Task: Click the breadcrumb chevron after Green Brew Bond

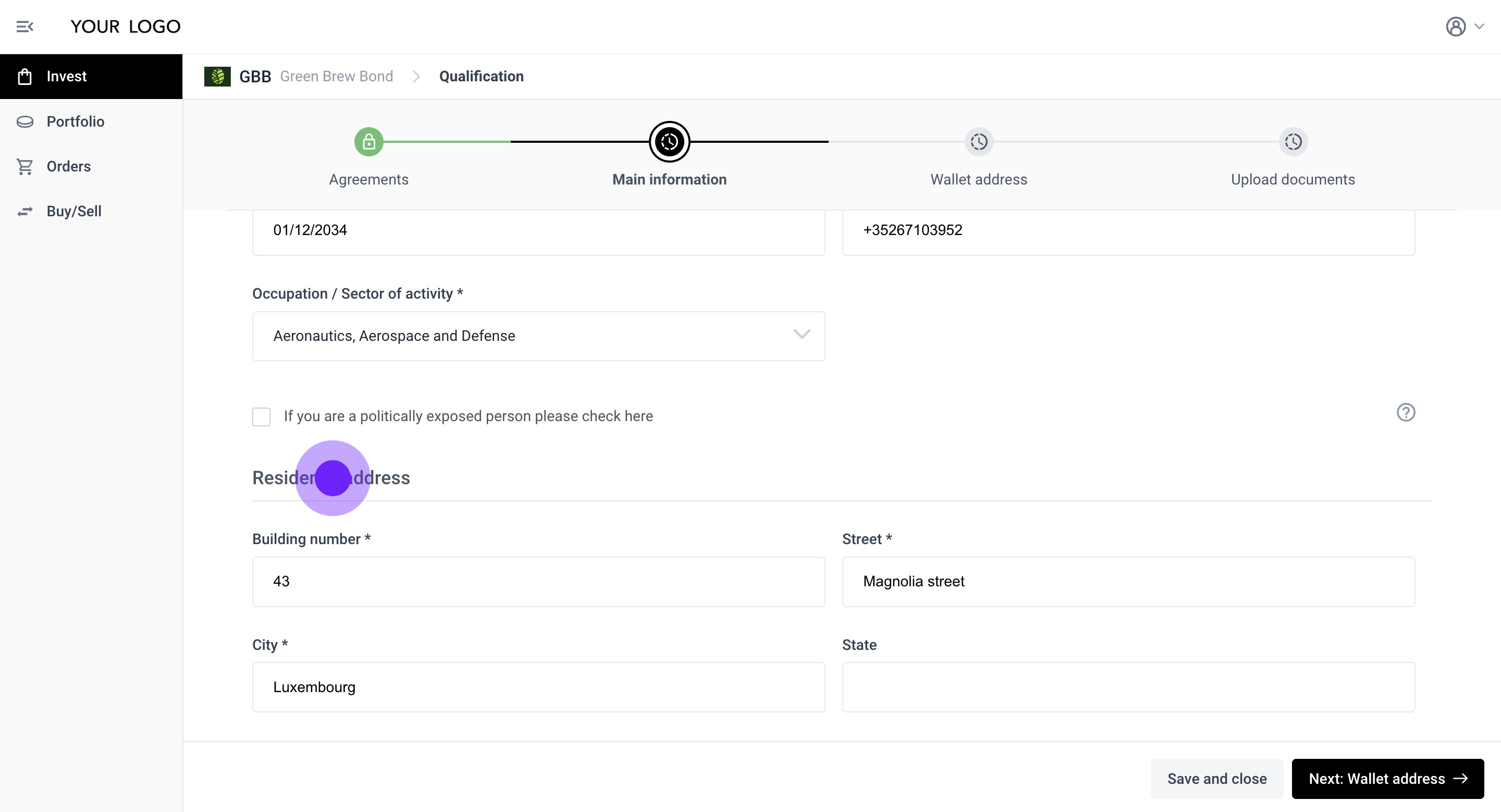Action: click(x=416, y=76)
